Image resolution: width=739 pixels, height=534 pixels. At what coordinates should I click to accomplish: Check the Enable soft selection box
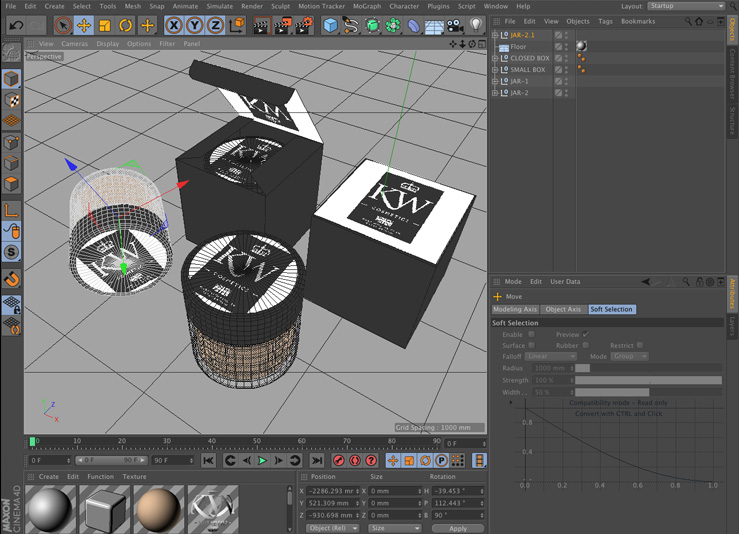pos(532,334)
